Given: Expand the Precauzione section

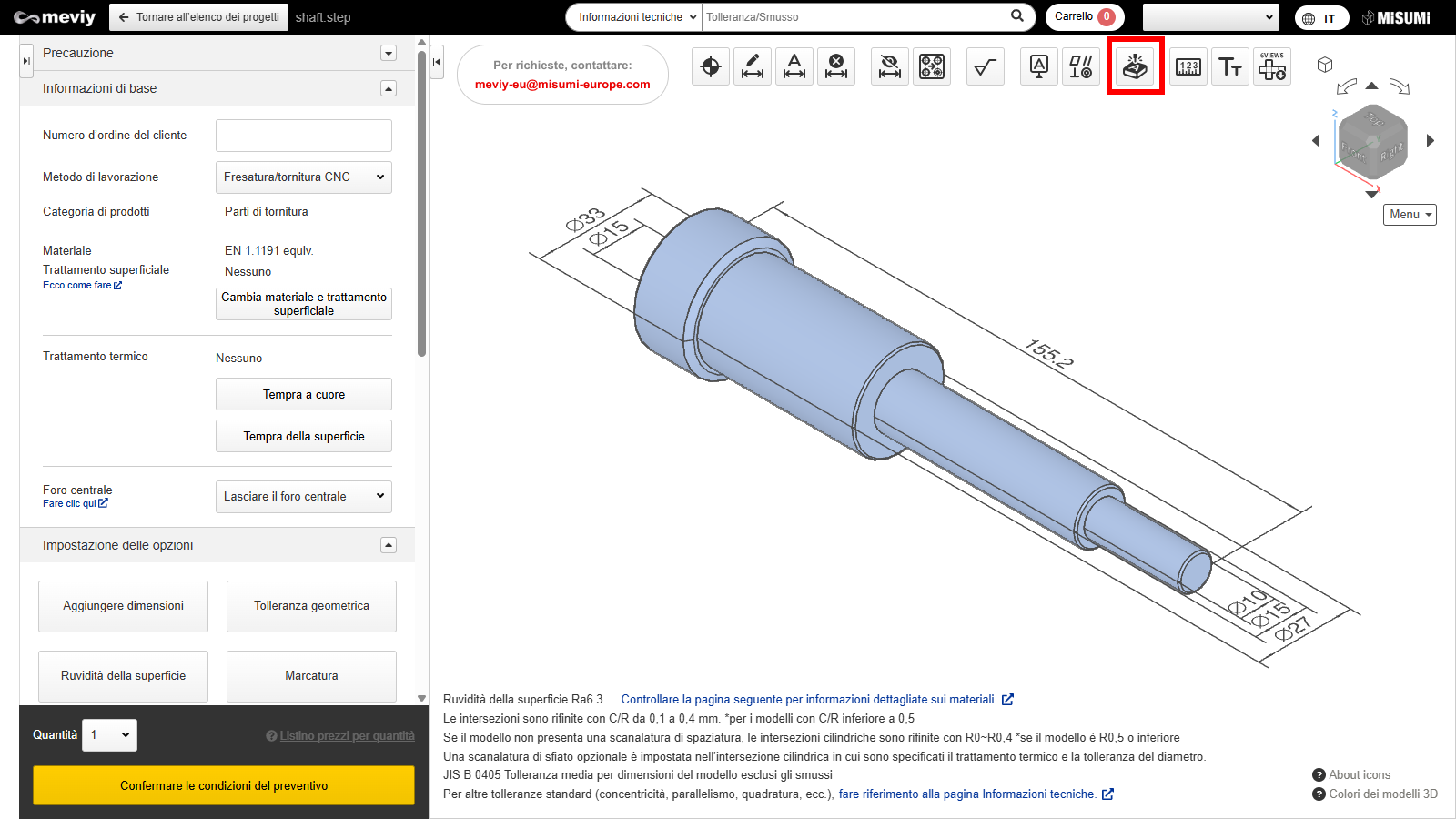Looking at the screenshot, I should click(389, 53).
